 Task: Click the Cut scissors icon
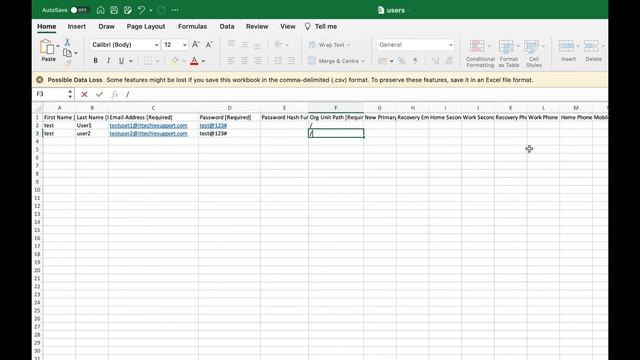click(67, 42)
